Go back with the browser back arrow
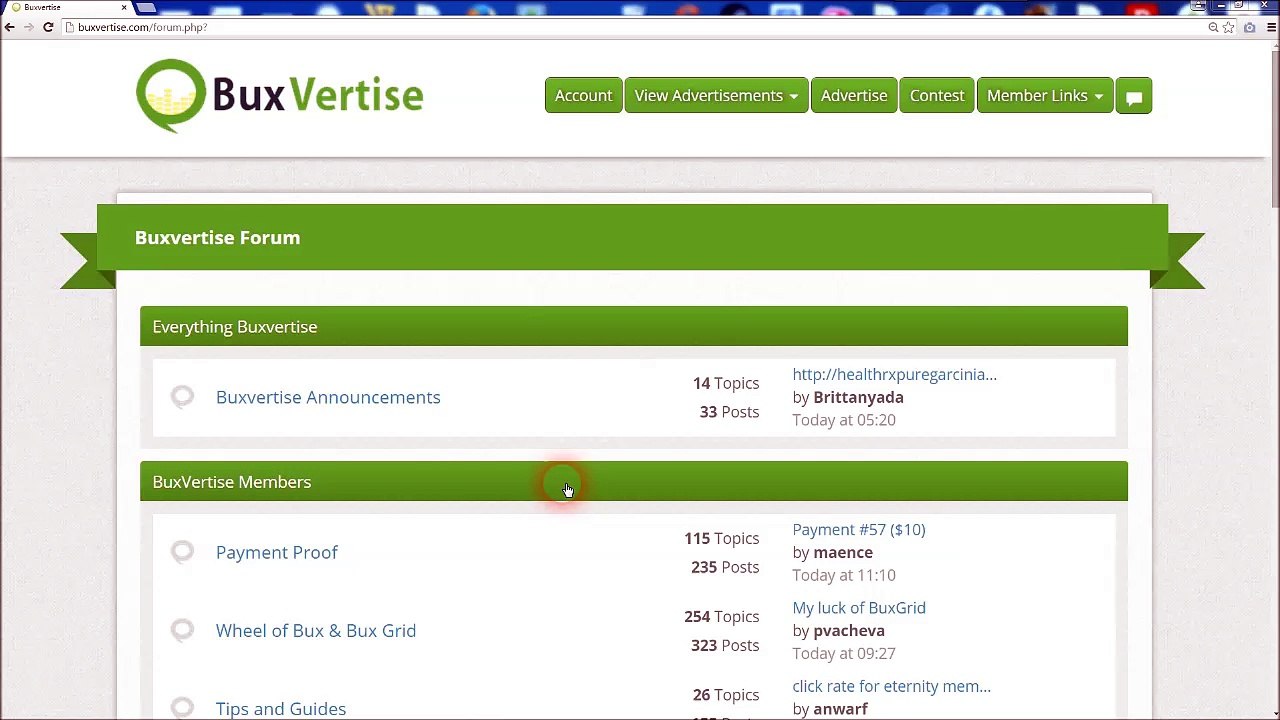The width and height of the screenshot is (1280, 720). coord(9,27)
